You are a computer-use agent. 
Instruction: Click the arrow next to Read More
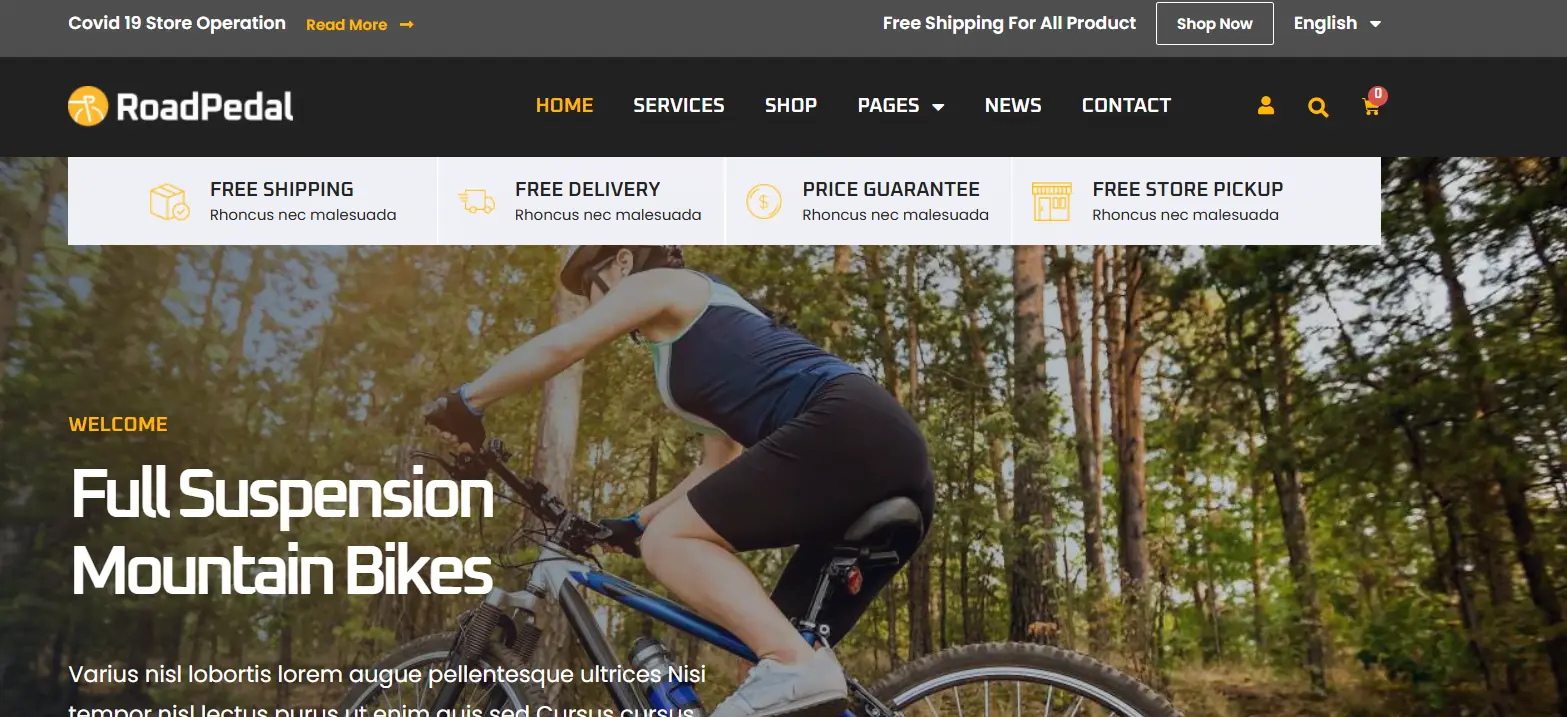406,25
